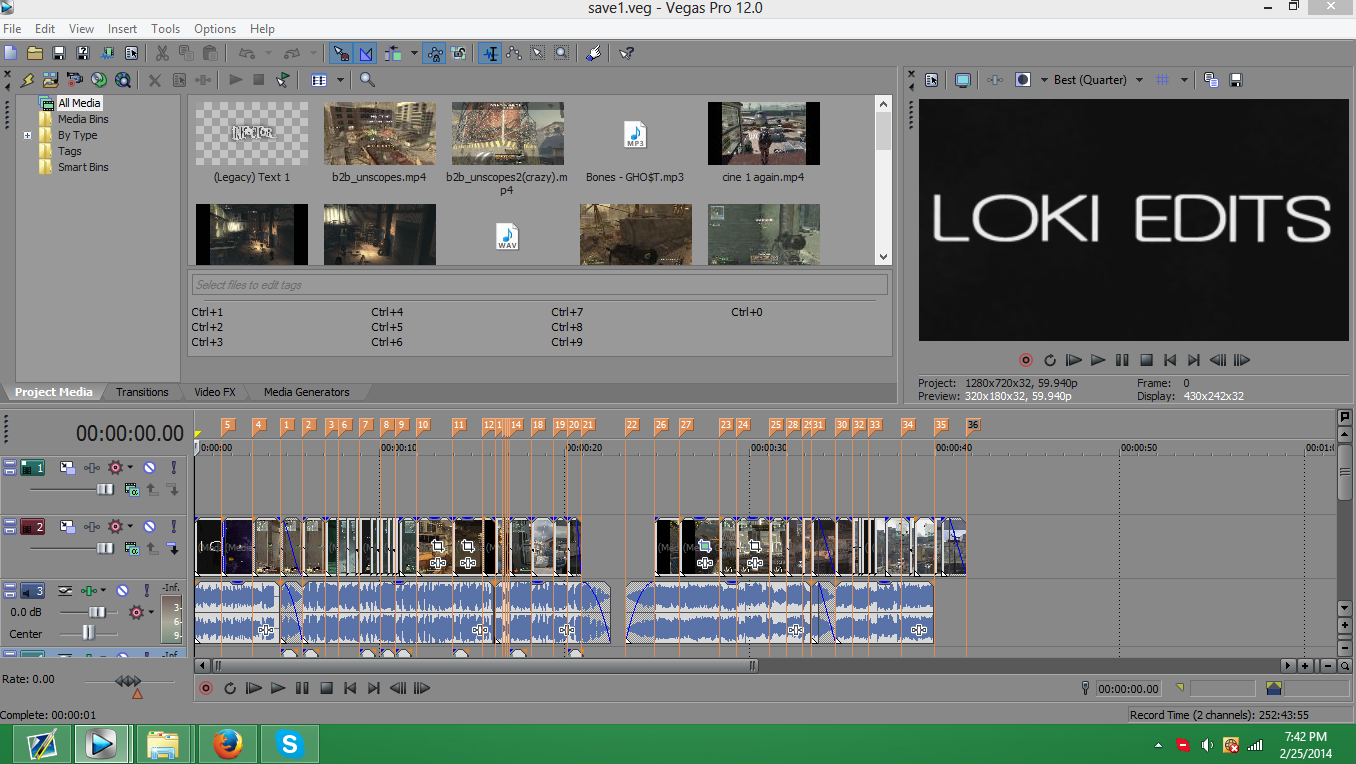Viewport: 1356px width, 764px height.
Task: Select the Smart Bins folder
Action: [83, 167]
